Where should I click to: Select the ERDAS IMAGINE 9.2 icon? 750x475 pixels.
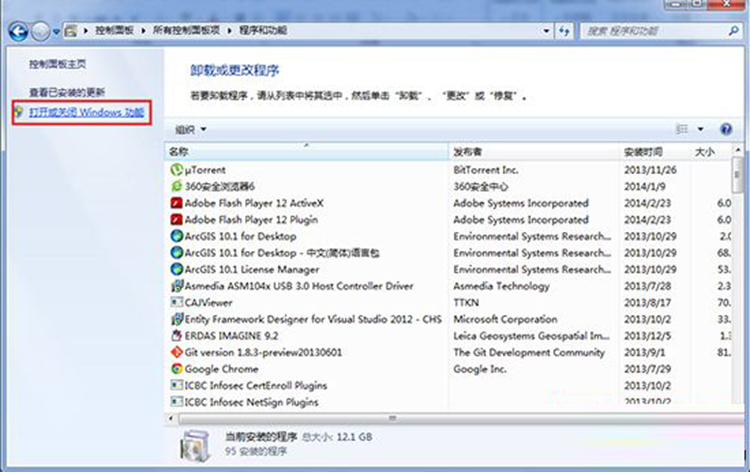click(x=176, y=336)
